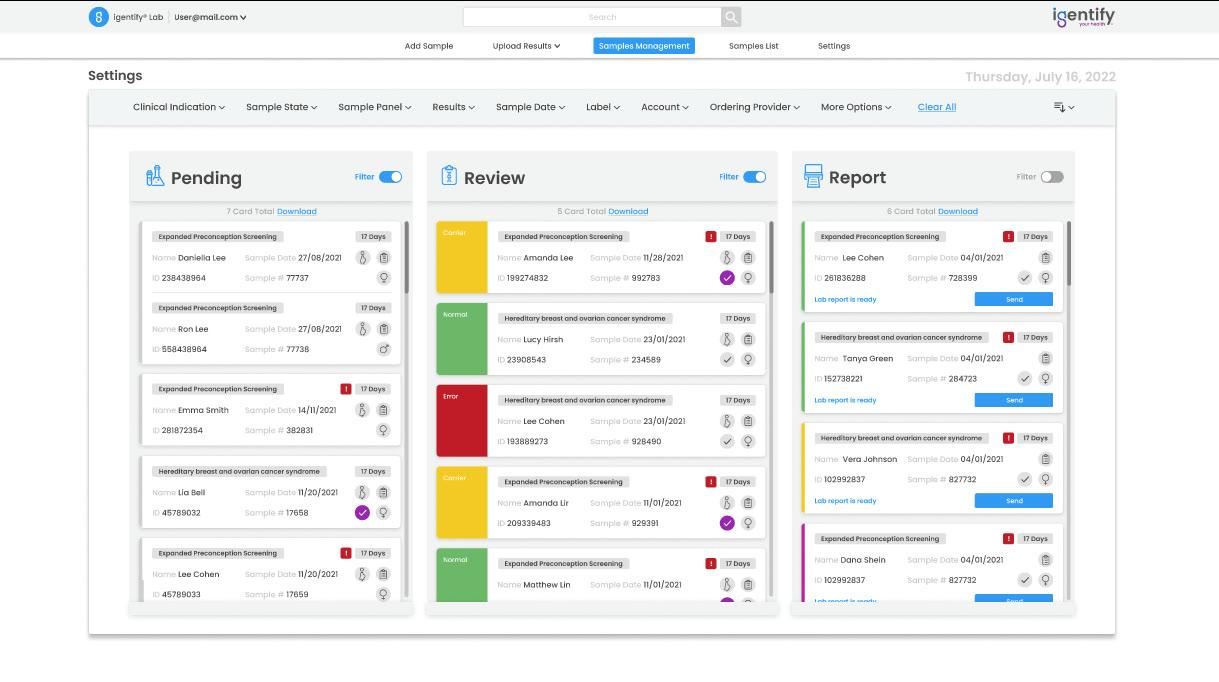This screenshot has height=682, width=1219.
Task: Click the igentify your health logo
Action: [1083, 17]
